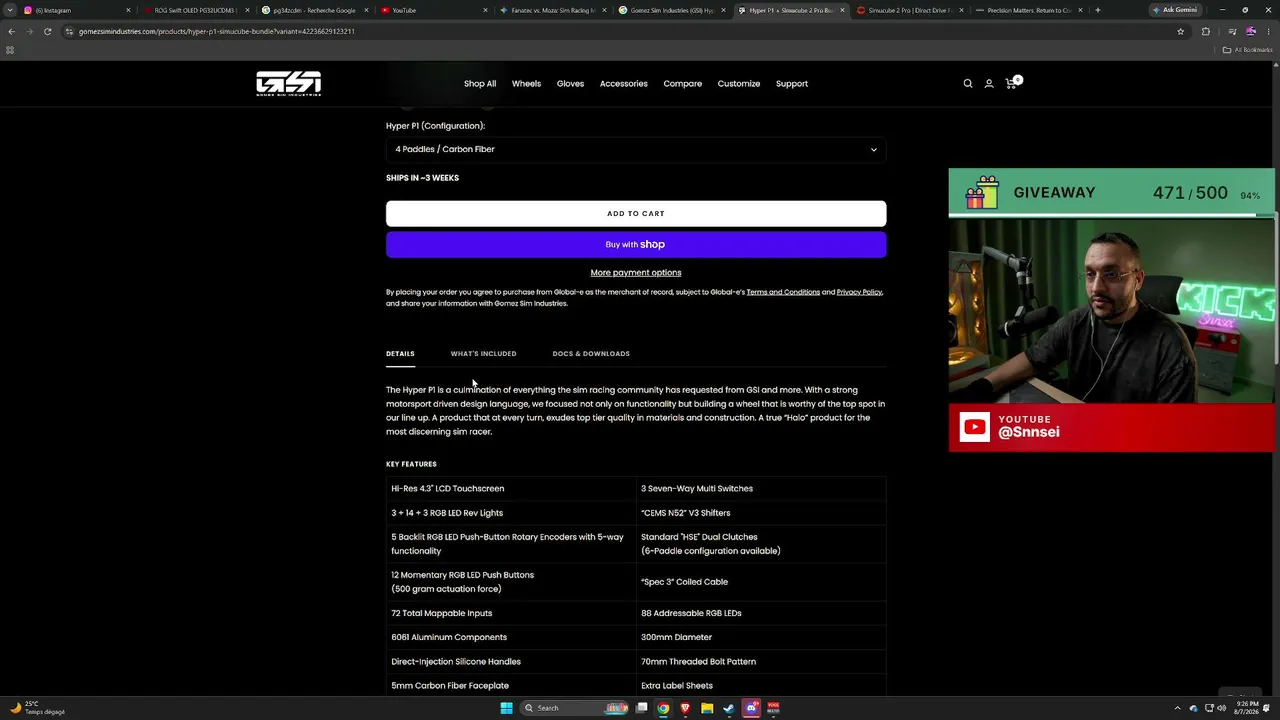Screen dimensions: 1280x720
Task: Open the Support menu item
Action: click(792, 84)
